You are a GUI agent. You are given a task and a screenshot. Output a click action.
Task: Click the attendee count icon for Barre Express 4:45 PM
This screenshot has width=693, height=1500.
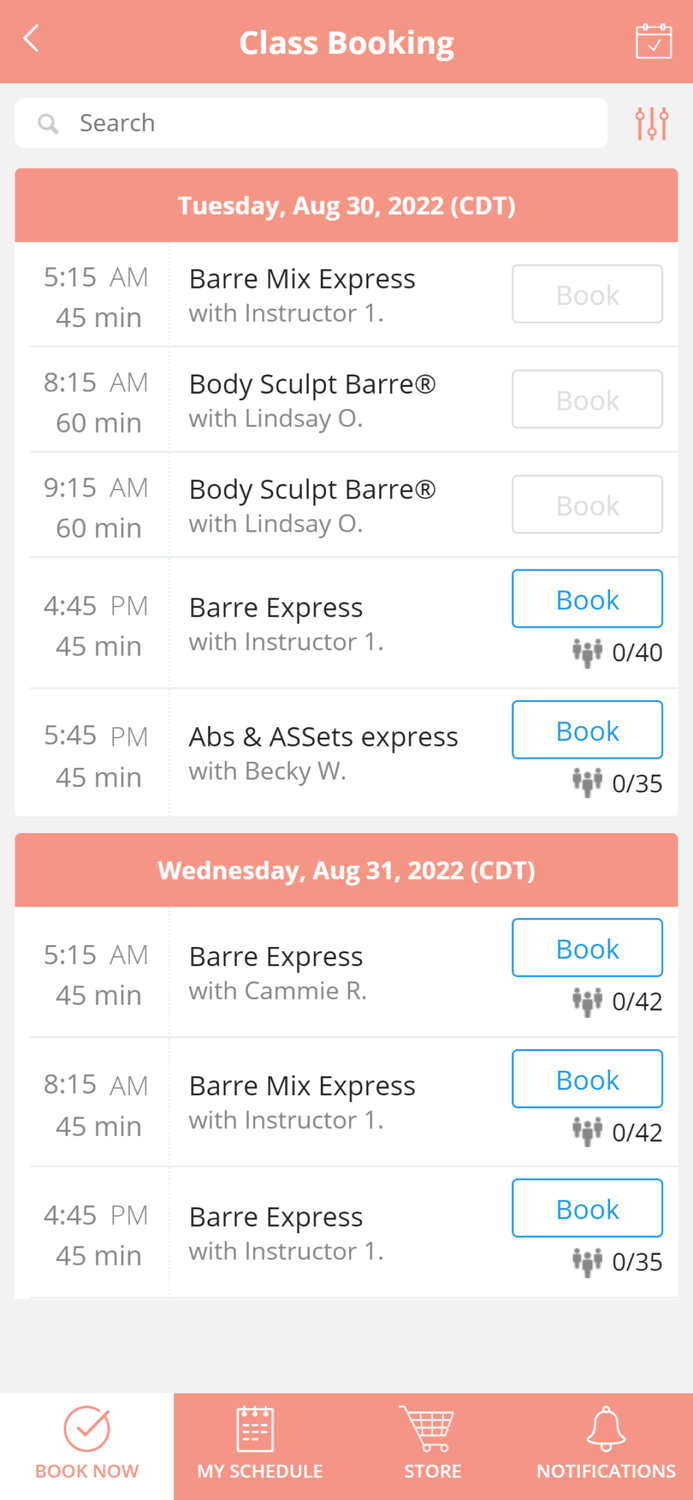[x=589, y=652]
